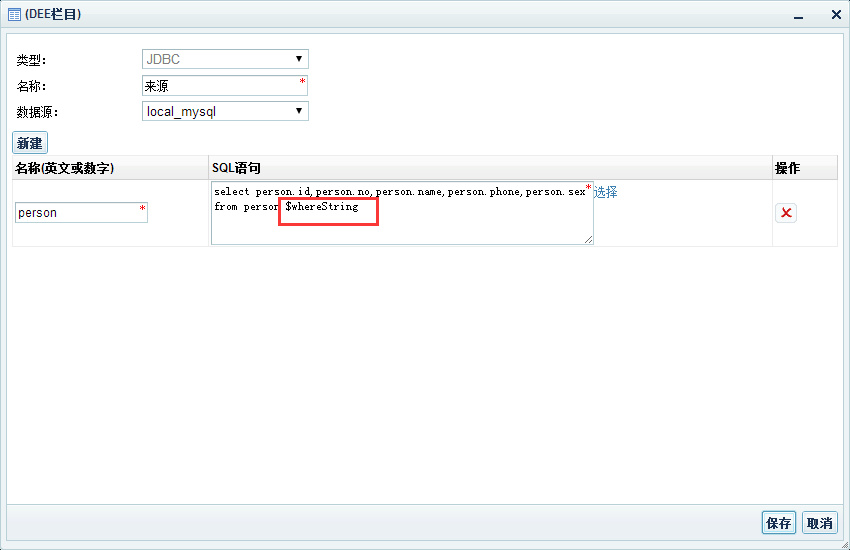Viewport: 850px width, 550px height.
Task: Click the 选择 link next to SQL
Action: point(605,192)
